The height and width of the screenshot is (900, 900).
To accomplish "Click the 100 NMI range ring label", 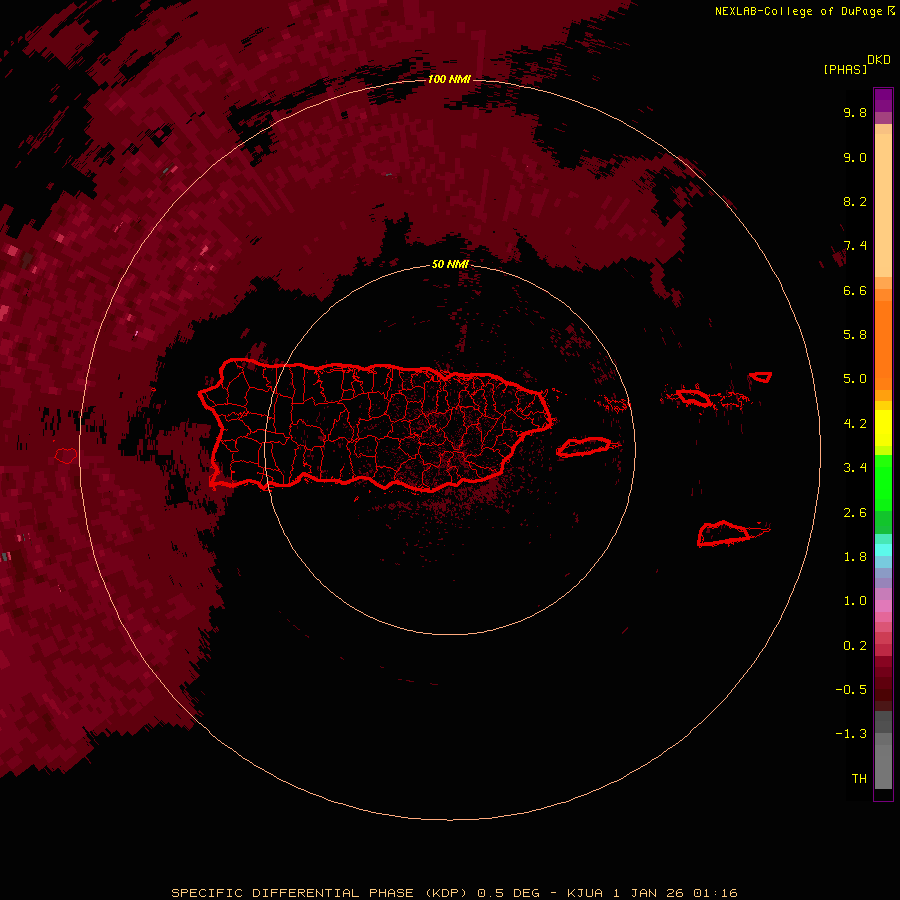I will [x=449, y=79].
